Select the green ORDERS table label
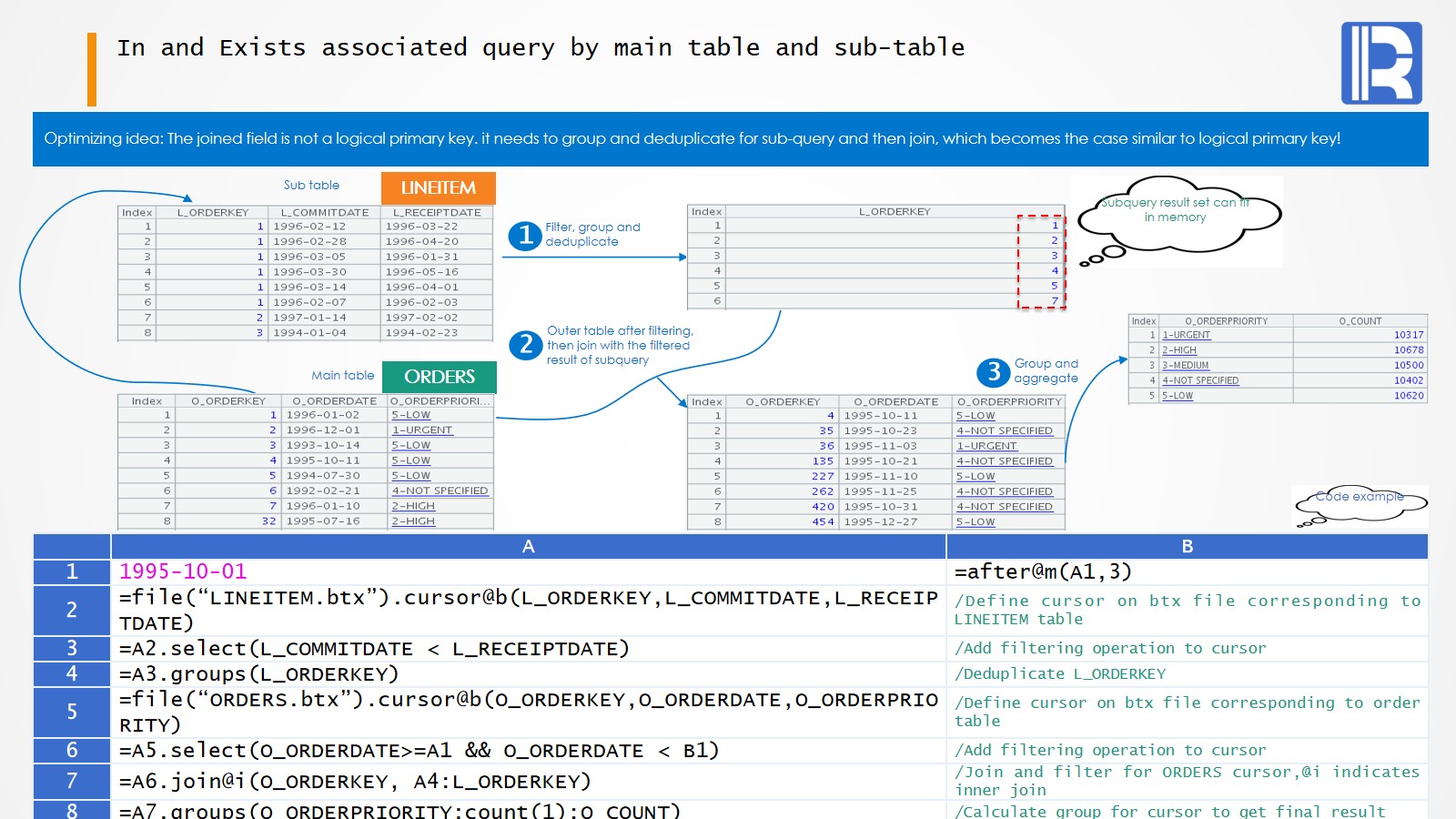This screenshot has height=819, width=1456. pos(439,377)
